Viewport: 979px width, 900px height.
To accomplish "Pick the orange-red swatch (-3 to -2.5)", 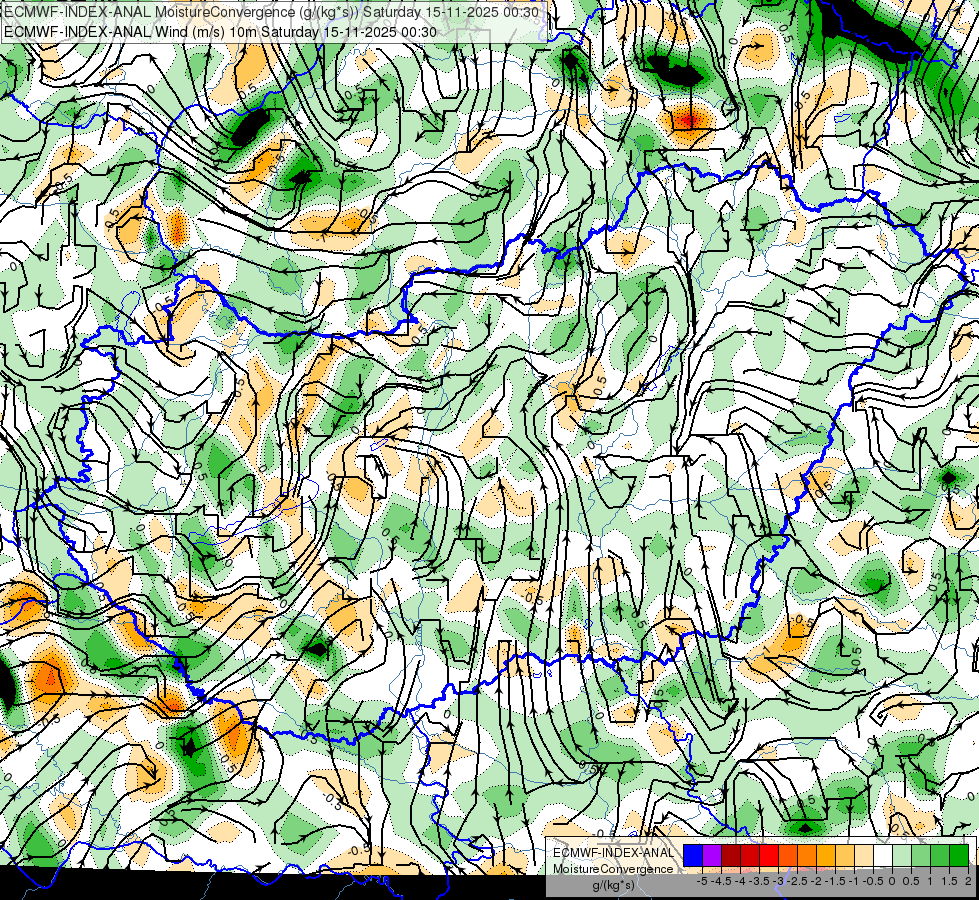I will coord(788,856).
